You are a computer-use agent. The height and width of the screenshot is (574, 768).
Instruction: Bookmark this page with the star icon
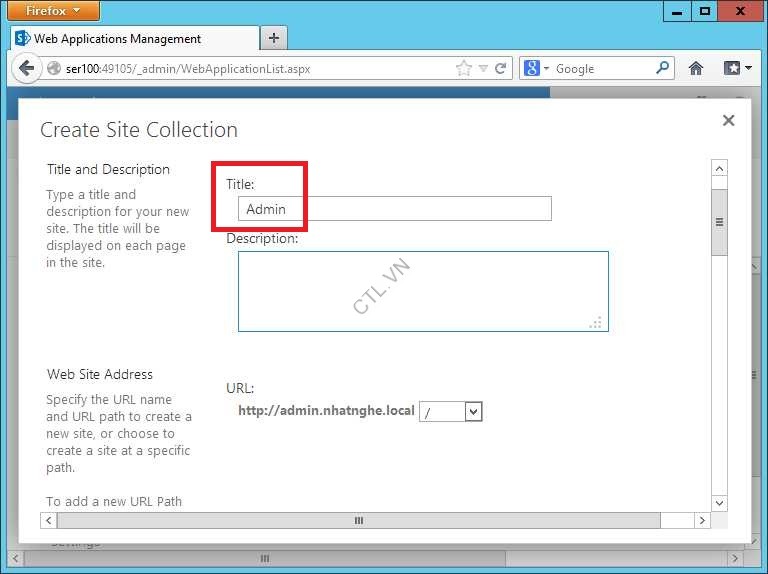[x=463, y=69]
